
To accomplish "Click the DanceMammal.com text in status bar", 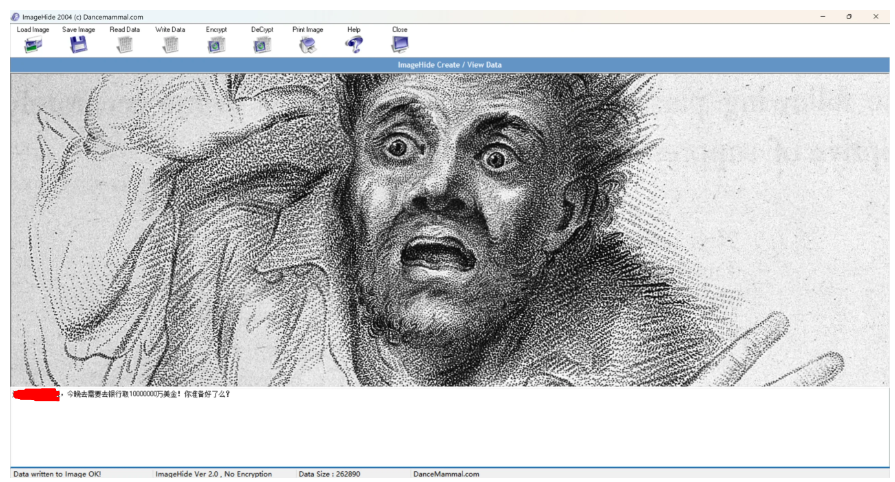I will (446, 474).
